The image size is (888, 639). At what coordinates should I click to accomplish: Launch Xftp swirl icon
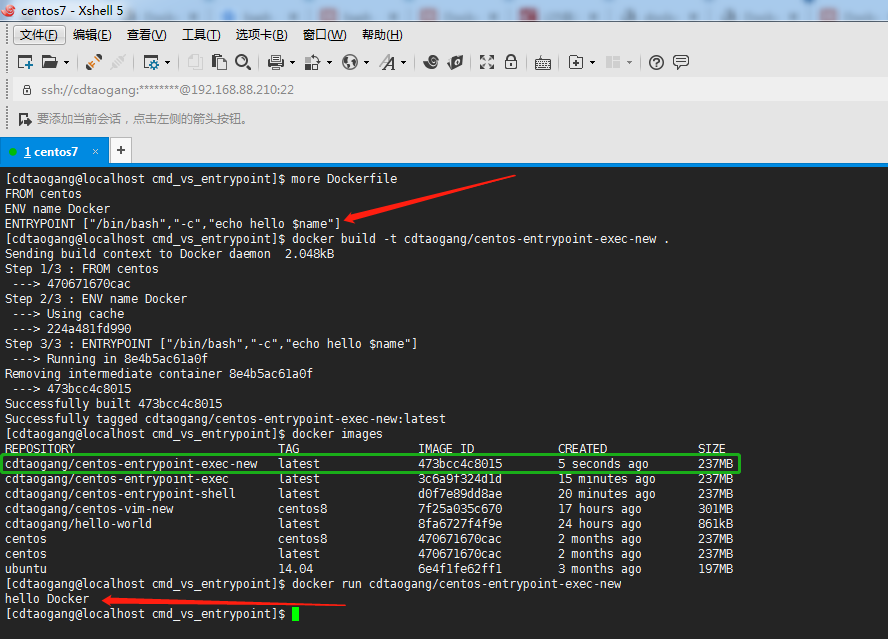coord(431,62)
